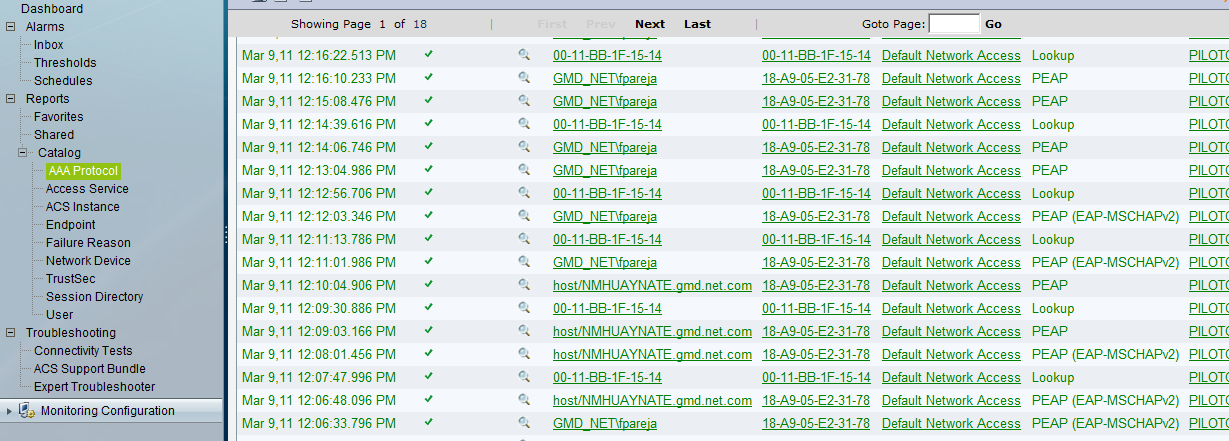Collapse the Reports tree node
Image resolution: width=1229 pixels, height=441 pixels.
pyautogui.click(x=11, y=99)
